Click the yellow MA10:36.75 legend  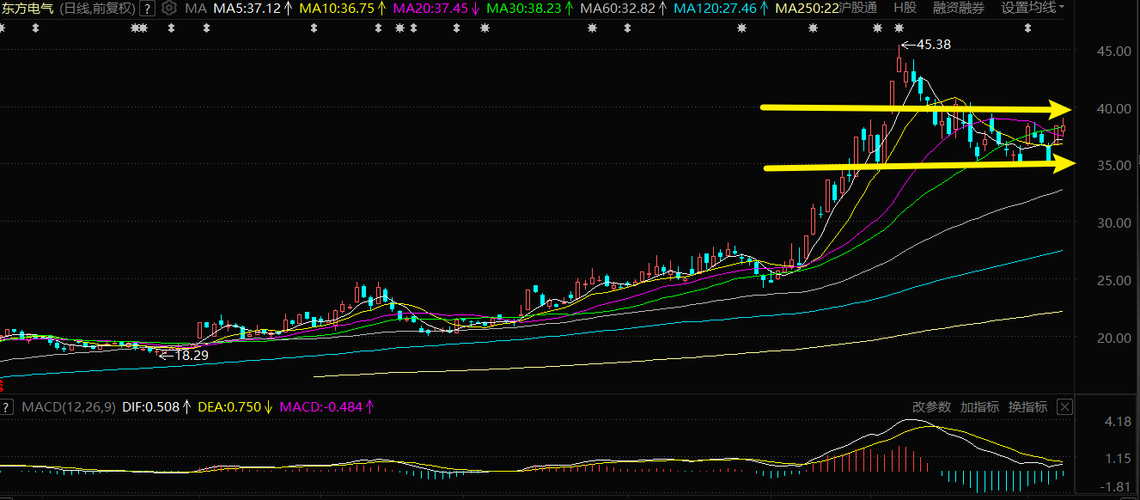pyautogui.click(x=343, y=9)
